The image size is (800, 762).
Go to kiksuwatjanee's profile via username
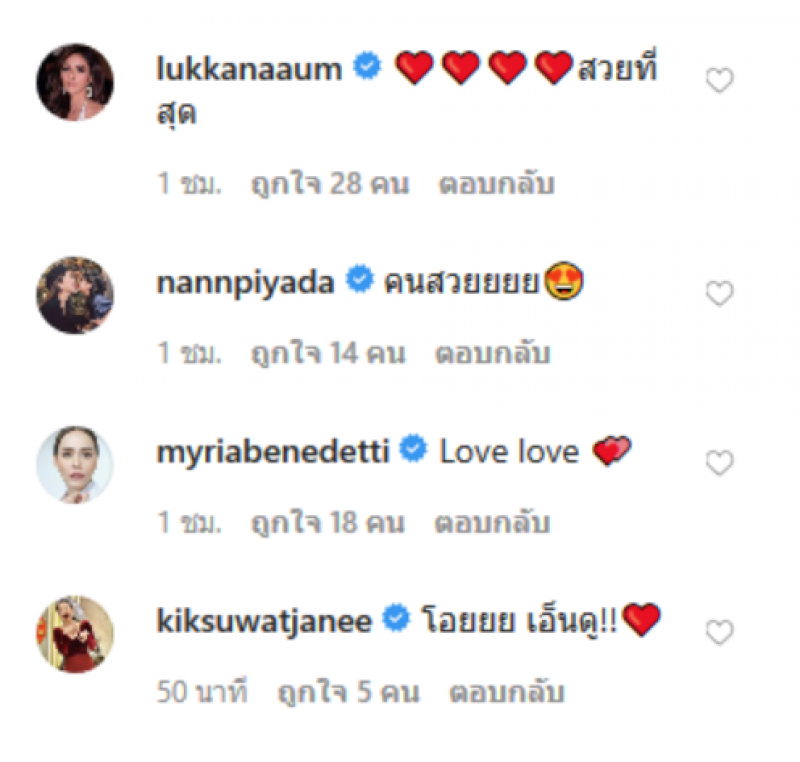tap(264, 621)
